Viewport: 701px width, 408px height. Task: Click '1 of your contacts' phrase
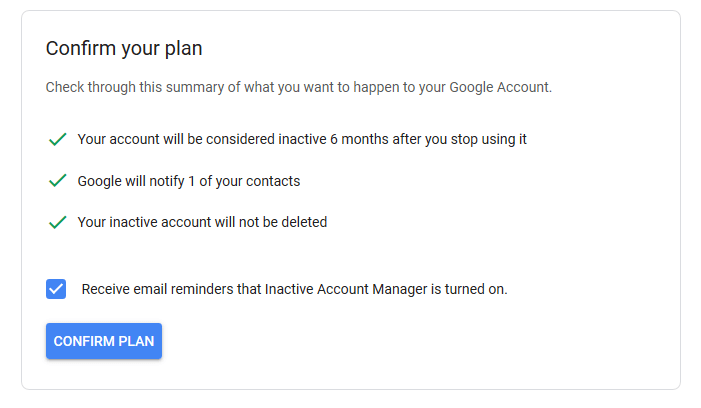(x=244, y=181)
